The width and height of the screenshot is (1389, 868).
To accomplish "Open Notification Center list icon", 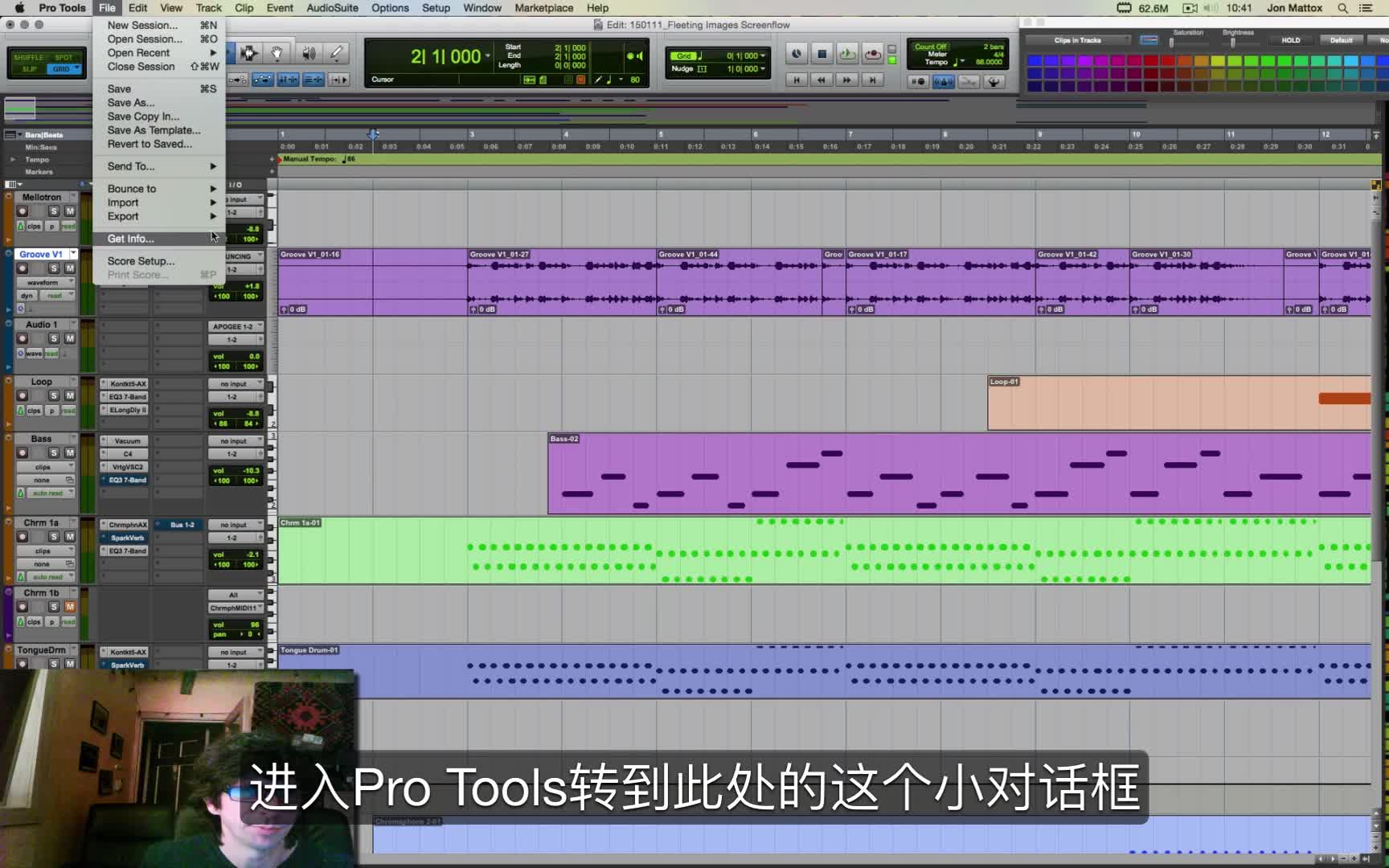I will click(x=1366, y=8).
